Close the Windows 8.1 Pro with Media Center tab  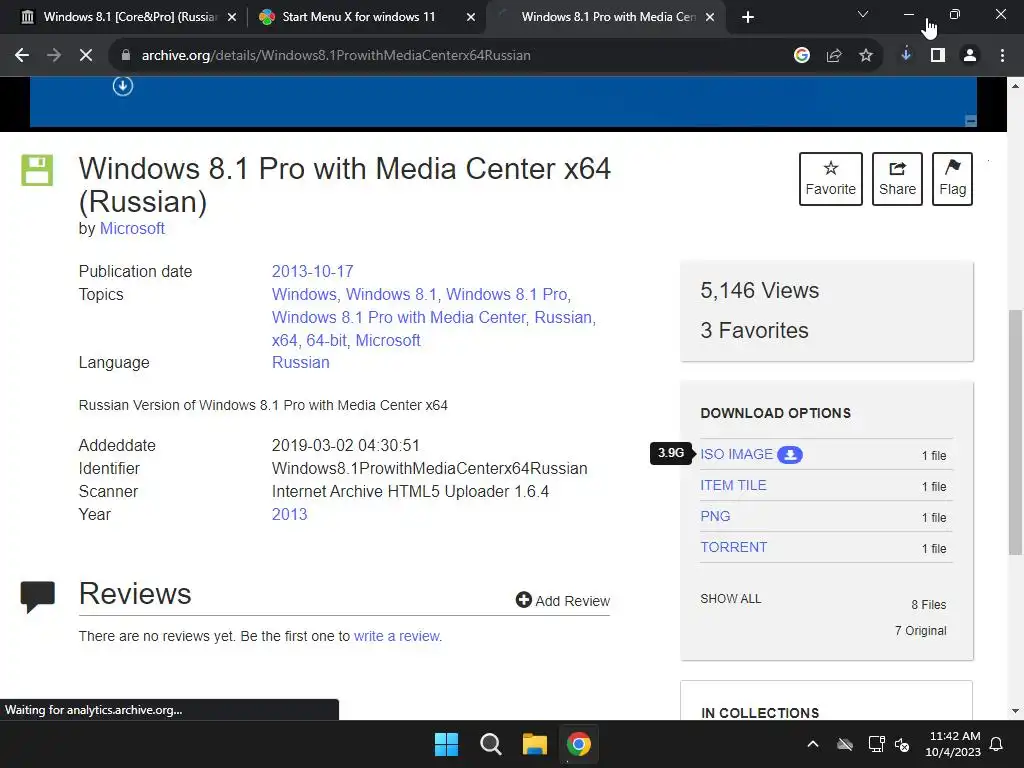tap(711, 17)
